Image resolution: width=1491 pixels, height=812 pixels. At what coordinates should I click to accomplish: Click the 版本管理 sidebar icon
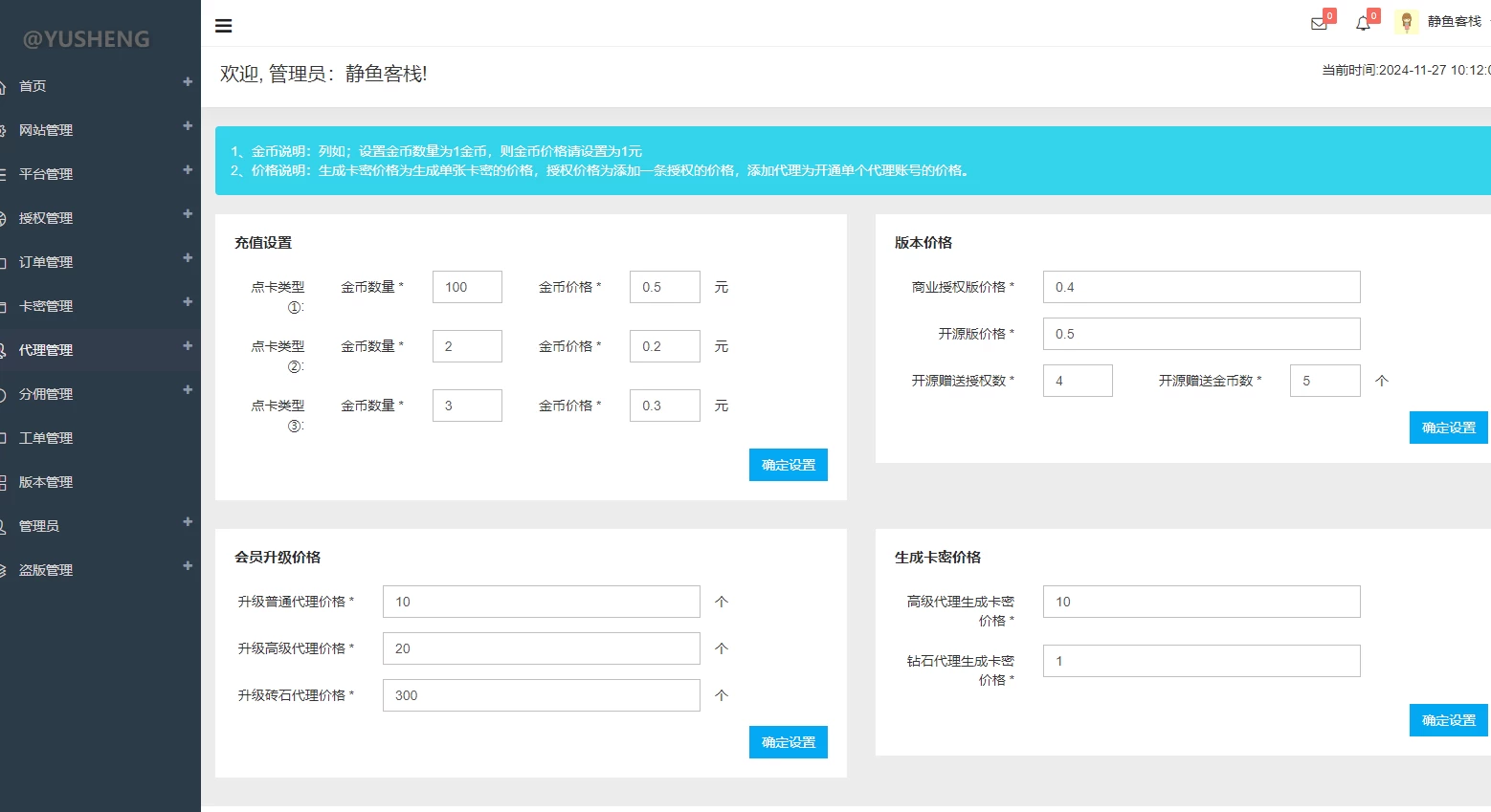click(x=3, y=483)
